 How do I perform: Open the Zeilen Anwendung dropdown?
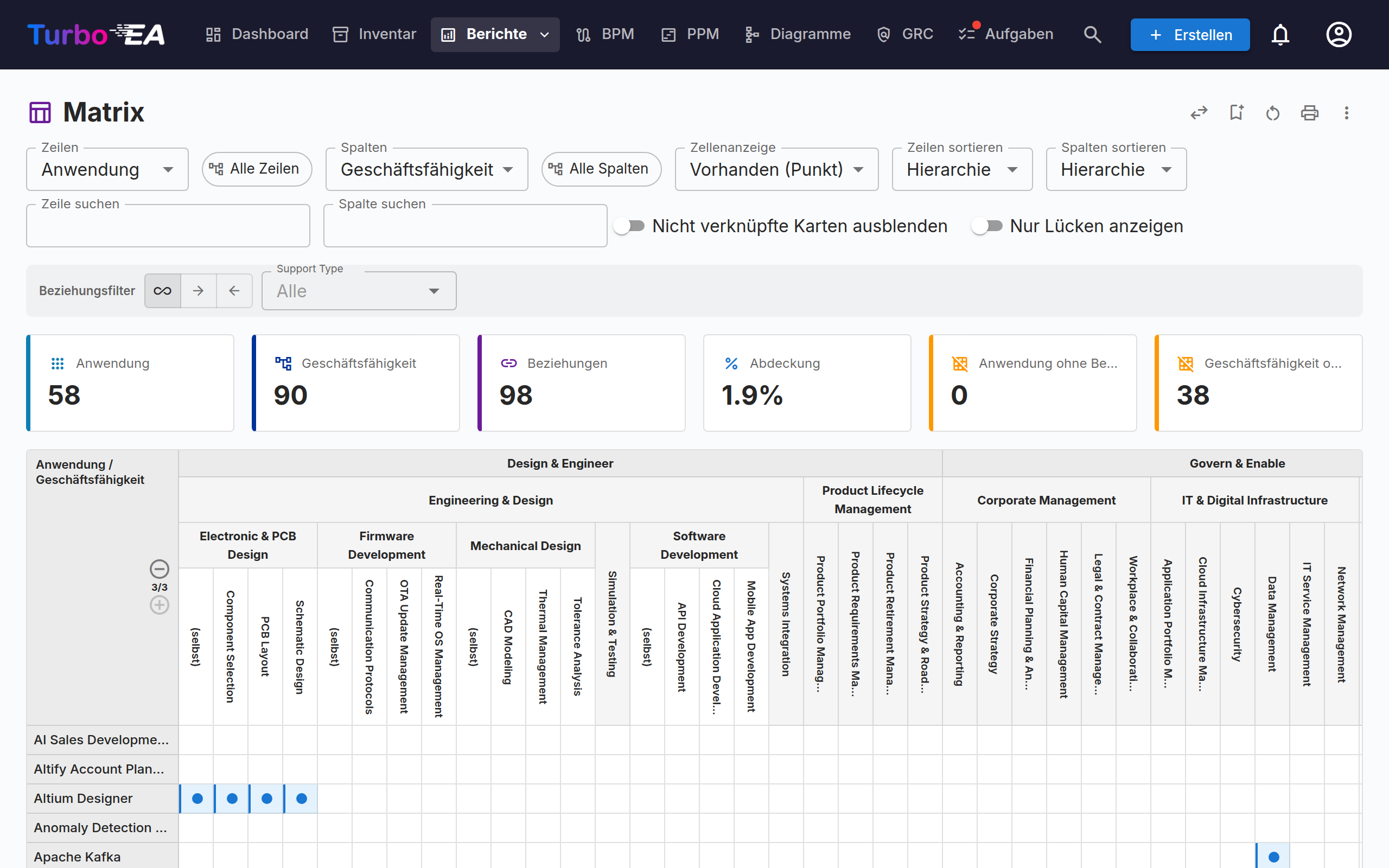coord(107,169)
